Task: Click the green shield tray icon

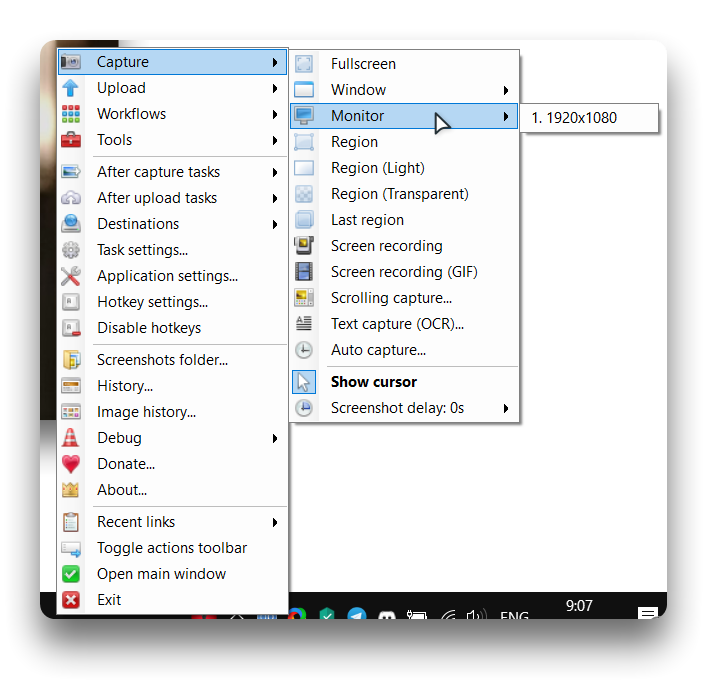Action: click(x=327, y=613)
